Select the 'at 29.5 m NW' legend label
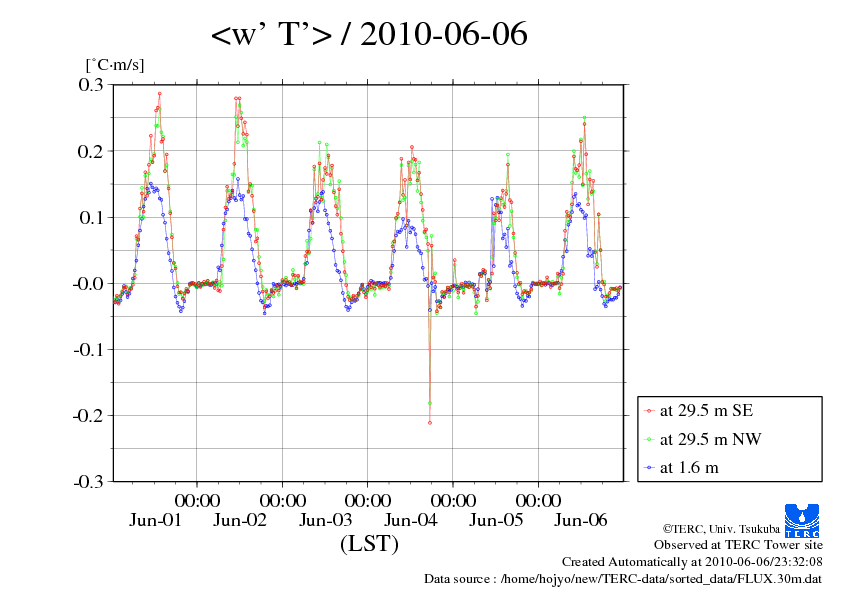 pos(703,439)
